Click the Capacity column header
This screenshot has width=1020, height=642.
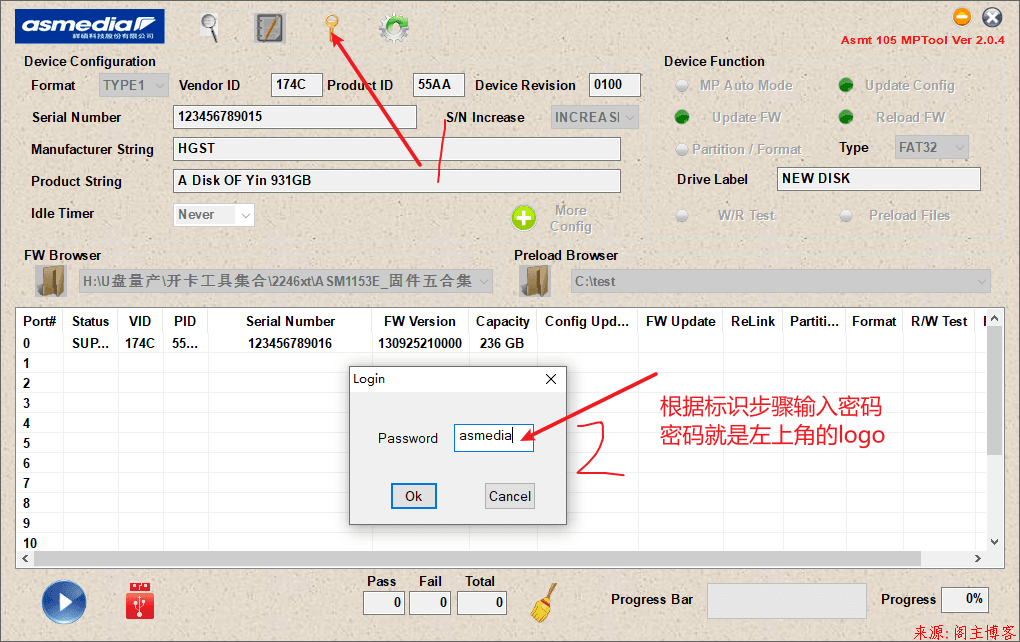tap(502, 321)
